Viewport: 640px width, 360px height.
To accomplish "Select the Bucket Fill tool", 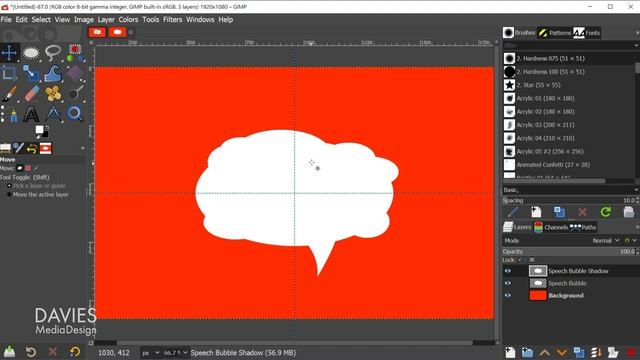I will [x=75, y=73].
